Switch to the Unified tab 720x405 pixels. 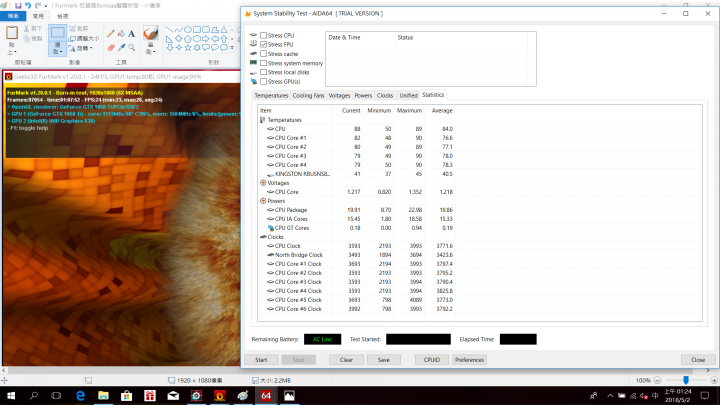408,96
